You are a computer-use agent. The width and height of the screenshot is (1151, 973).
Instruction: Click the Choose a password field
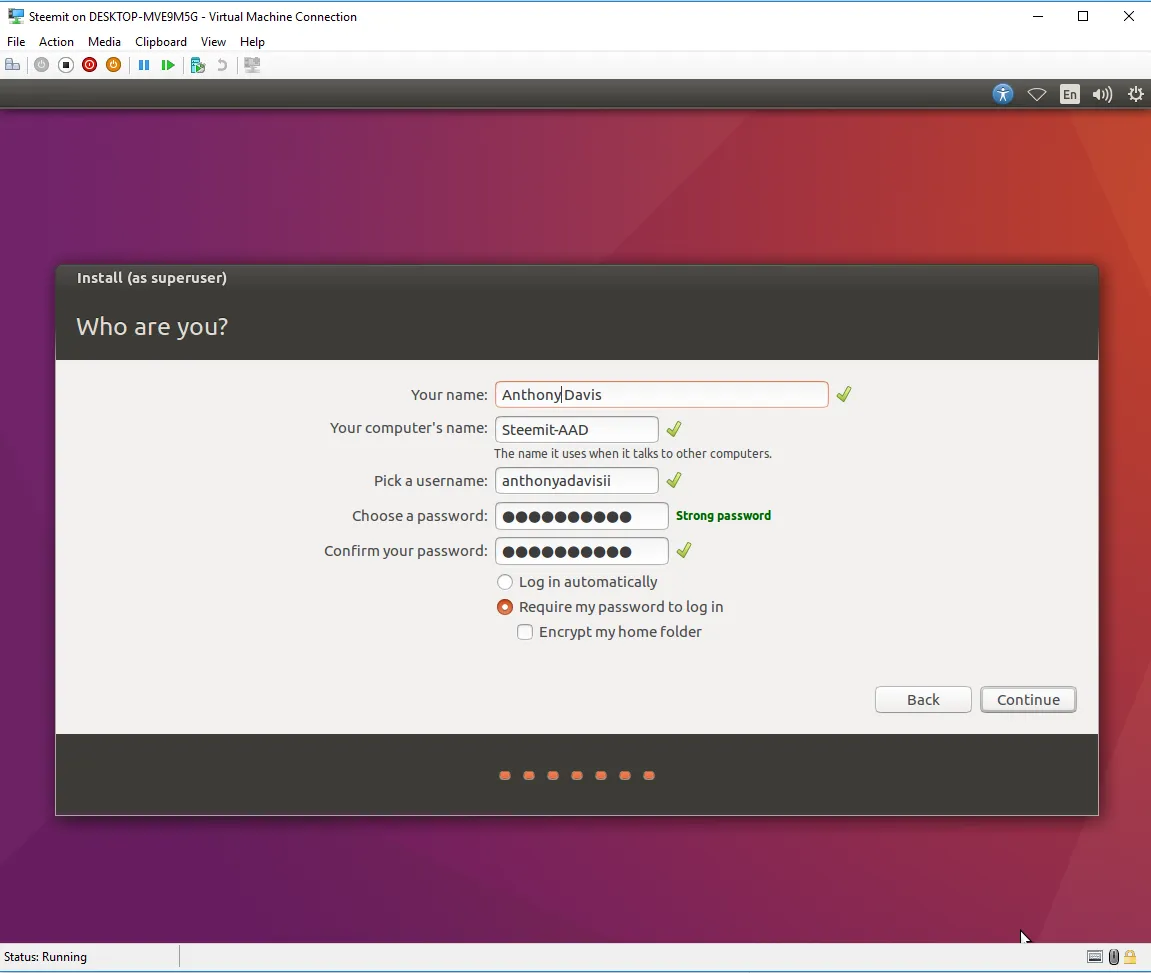point(581,516)
